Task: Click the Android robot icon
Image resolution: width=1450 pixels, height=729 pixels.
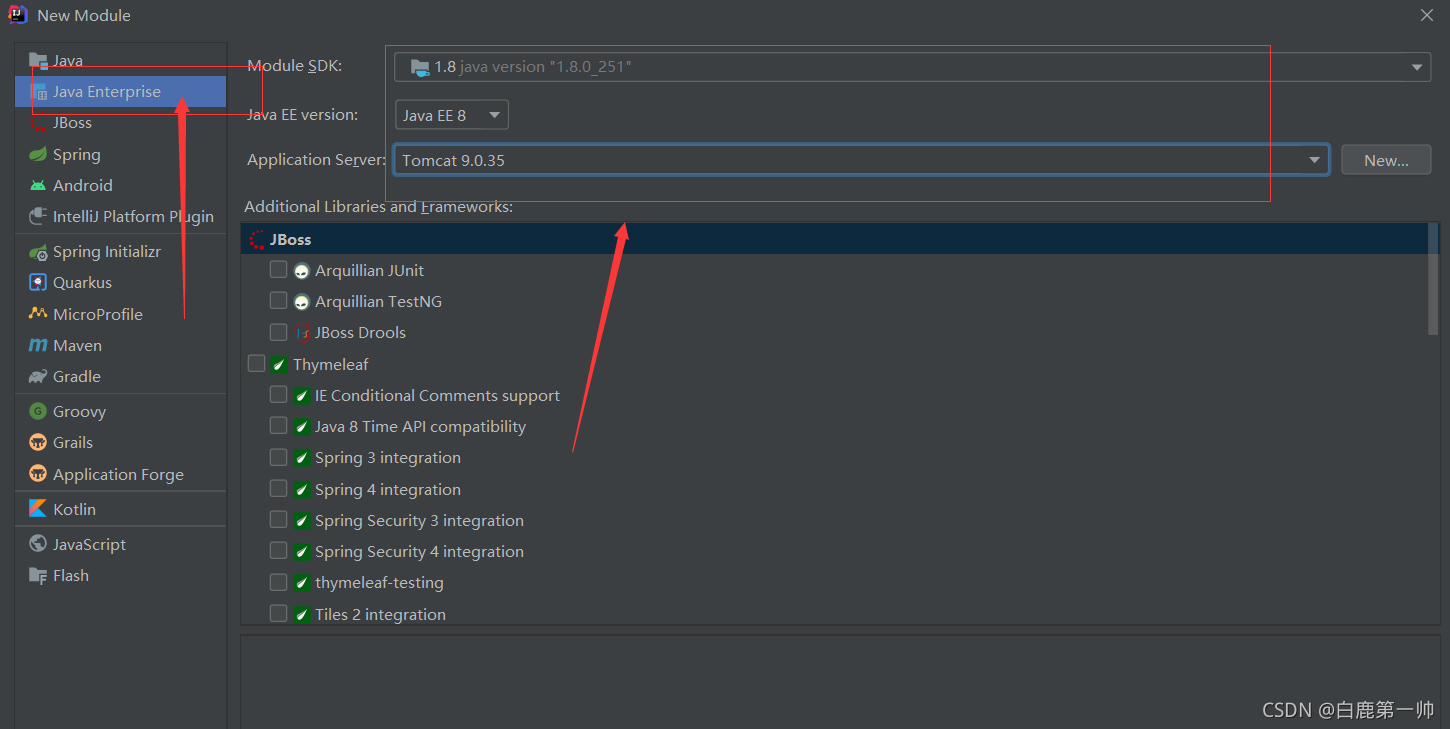Action: 38,185
